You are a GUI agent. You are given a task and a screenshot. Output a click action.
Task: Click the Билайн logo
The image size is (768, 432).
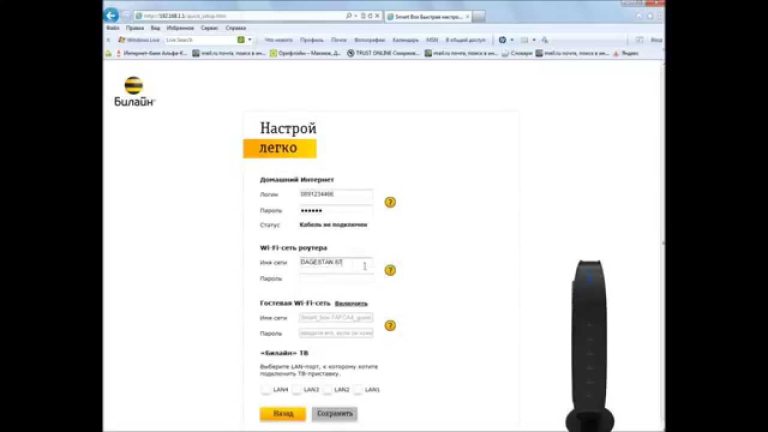click(134, 92)
